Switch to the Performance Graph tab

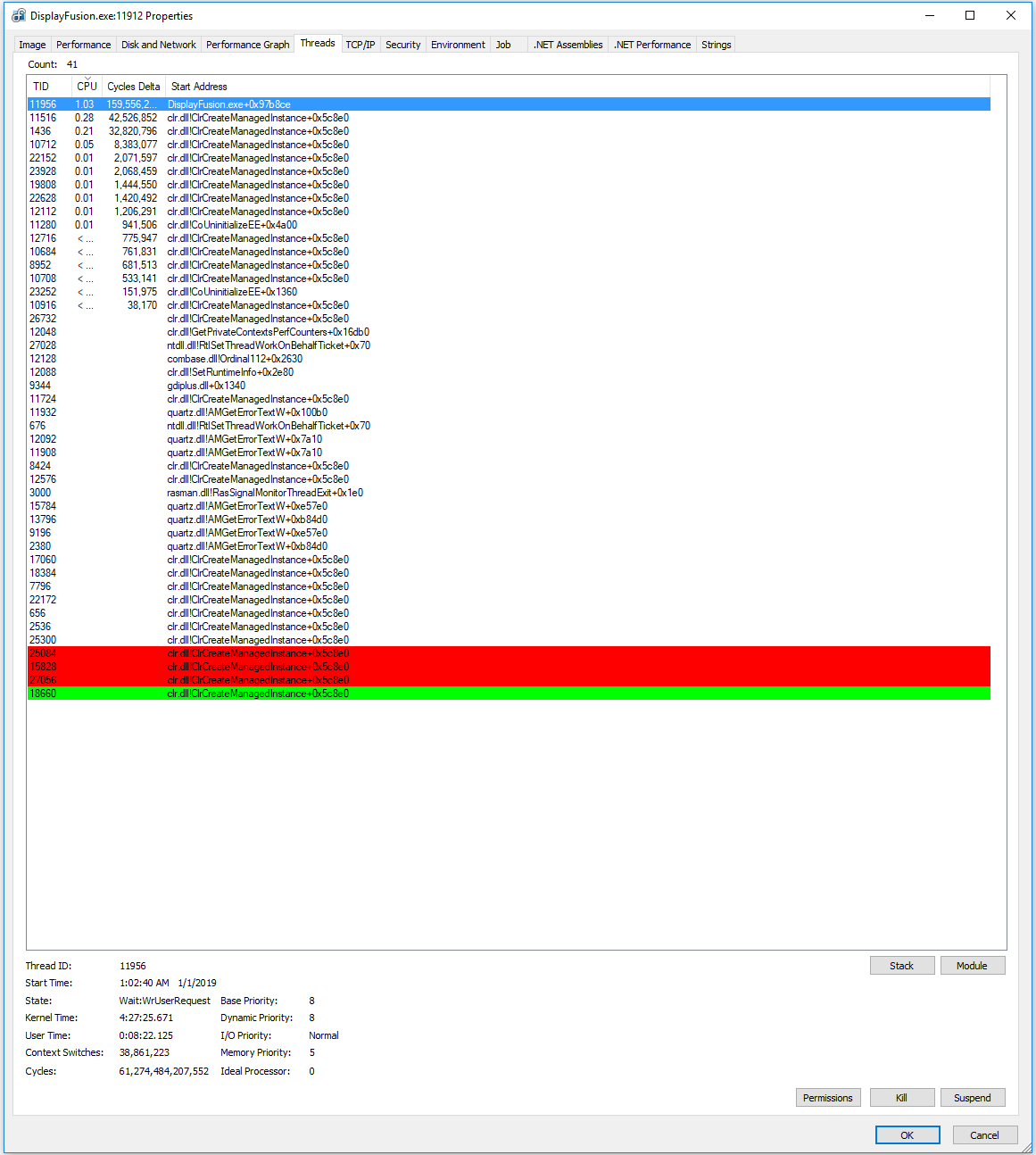[247, 45]
